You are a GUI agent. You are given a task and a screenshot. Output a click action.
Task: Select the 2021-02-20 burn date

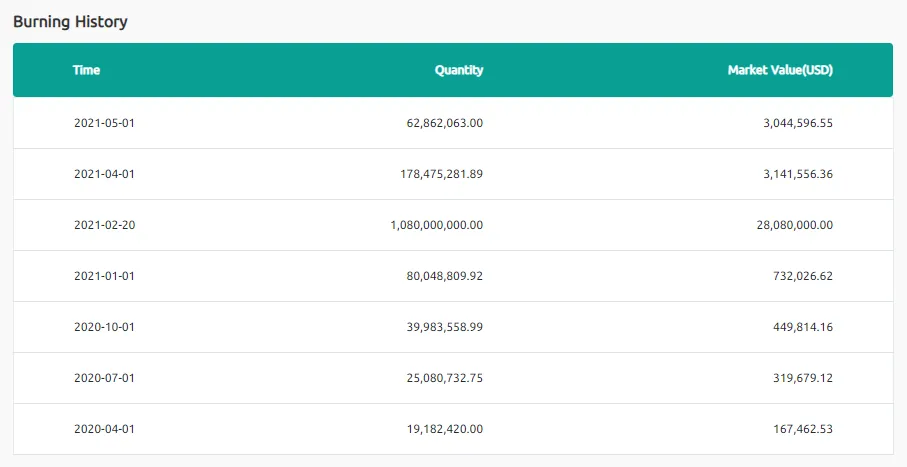point(105,225)
